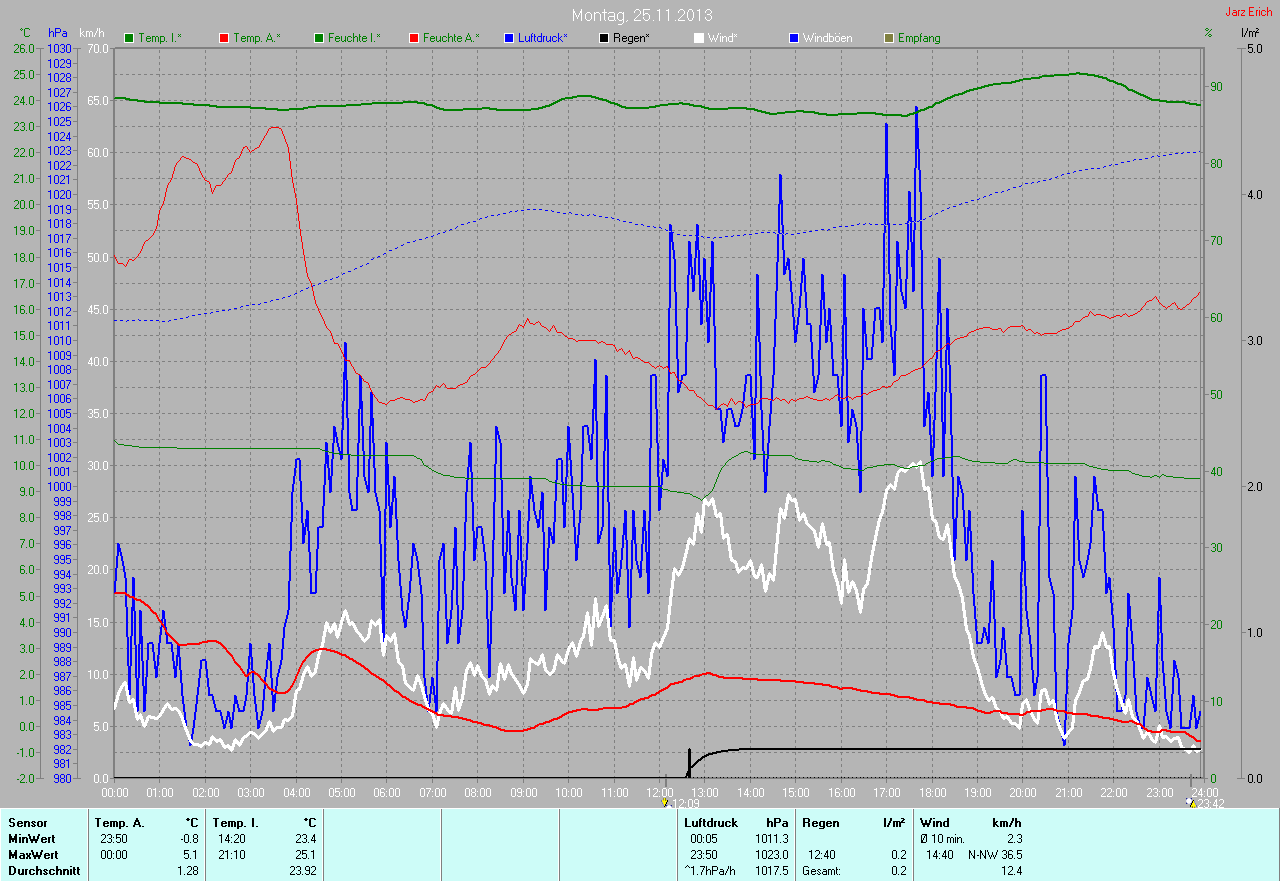The image size is (1280, 881).
Task: Click the '-0.8' minimum outdoor temperature value
Action: pos(188,839)
